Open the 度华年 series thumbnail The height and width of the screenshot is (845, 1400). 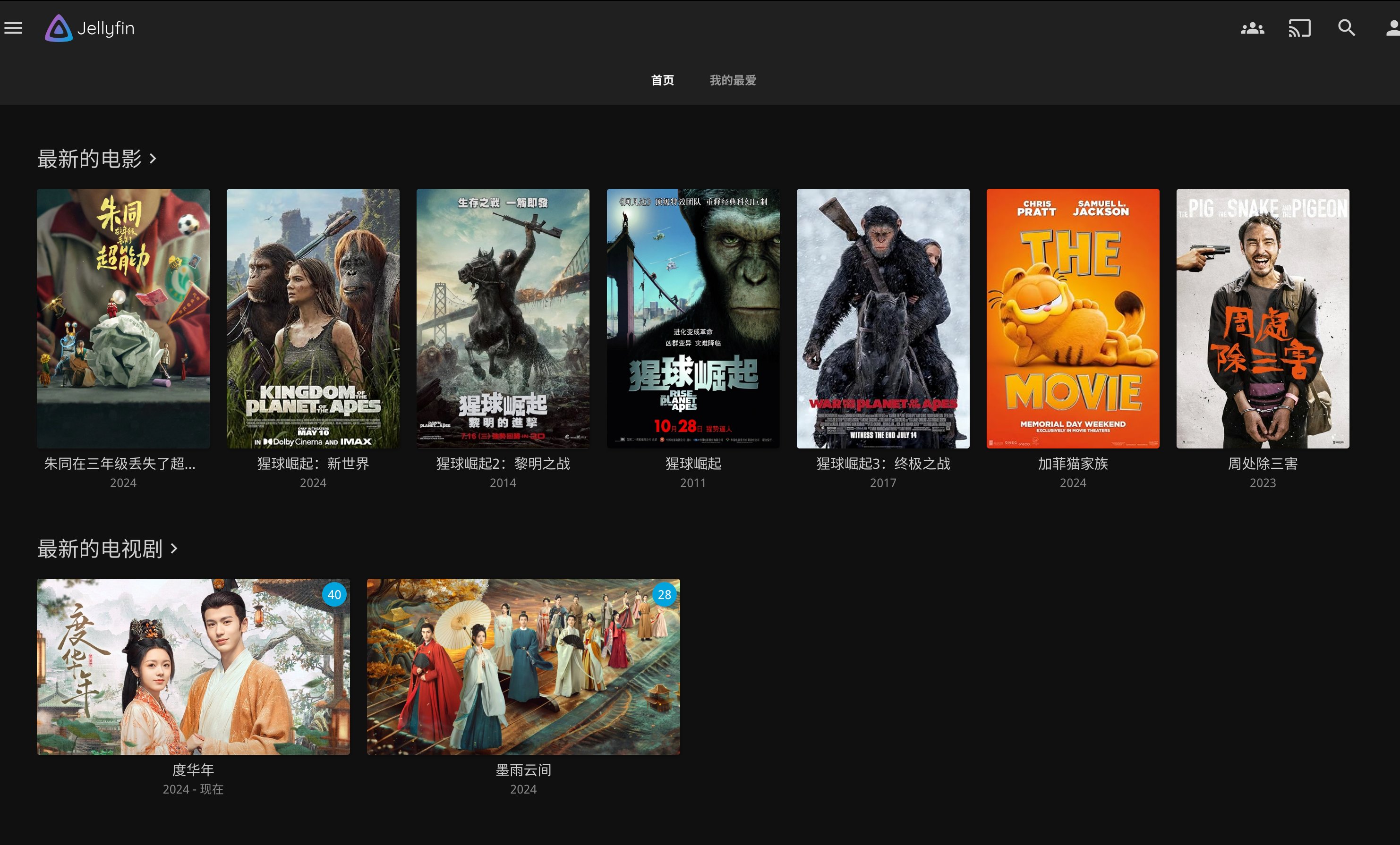point(193,667)
